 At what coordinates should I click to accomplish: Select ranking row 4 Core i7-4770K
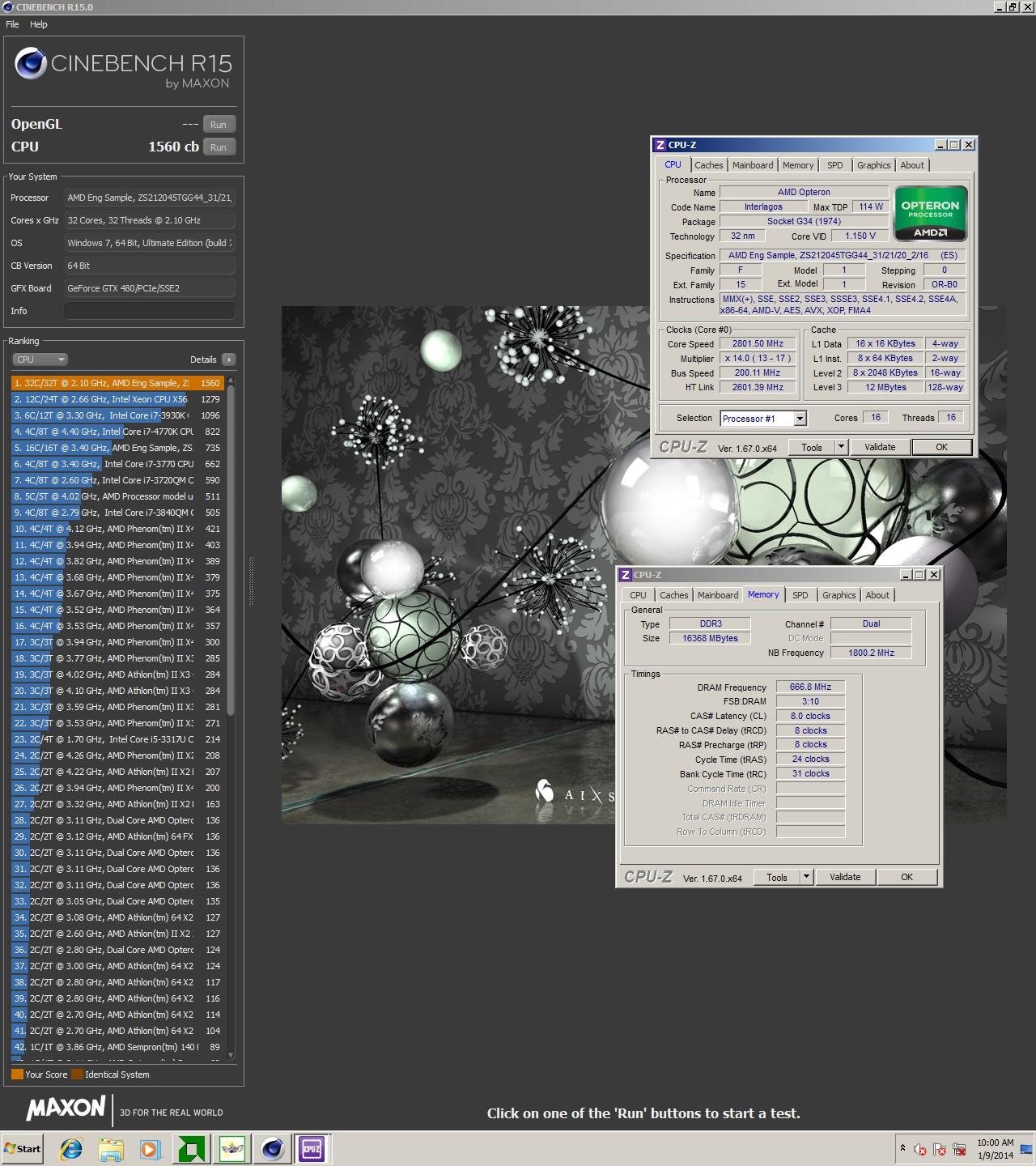(x=118, y=432)
